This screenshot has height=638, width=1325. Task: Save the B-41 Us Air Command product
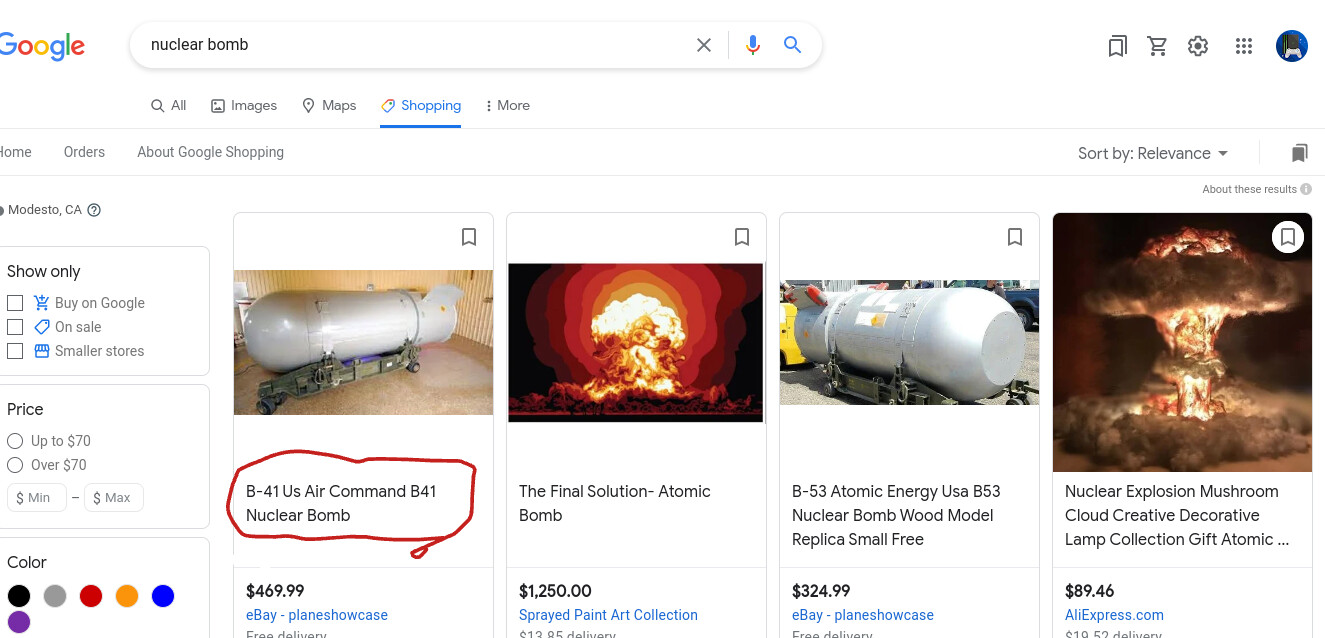coord(469,237)
